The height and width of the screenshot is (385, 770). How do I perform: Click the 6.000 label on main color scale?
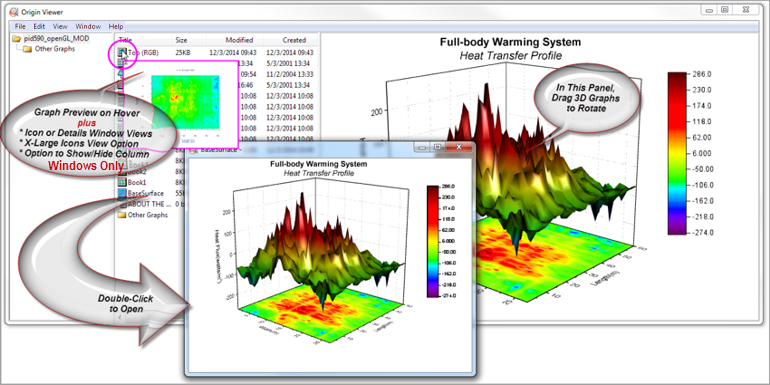(702, 153)
